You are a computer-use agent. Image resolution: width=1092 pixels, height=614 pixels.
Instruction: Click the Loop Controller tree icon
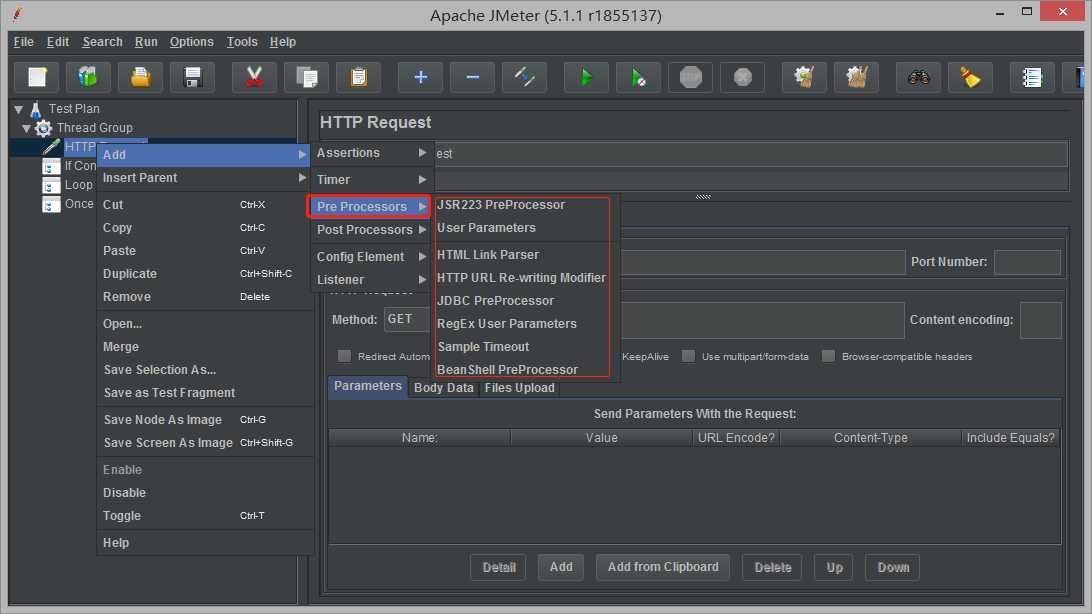[x=52, y=186]
